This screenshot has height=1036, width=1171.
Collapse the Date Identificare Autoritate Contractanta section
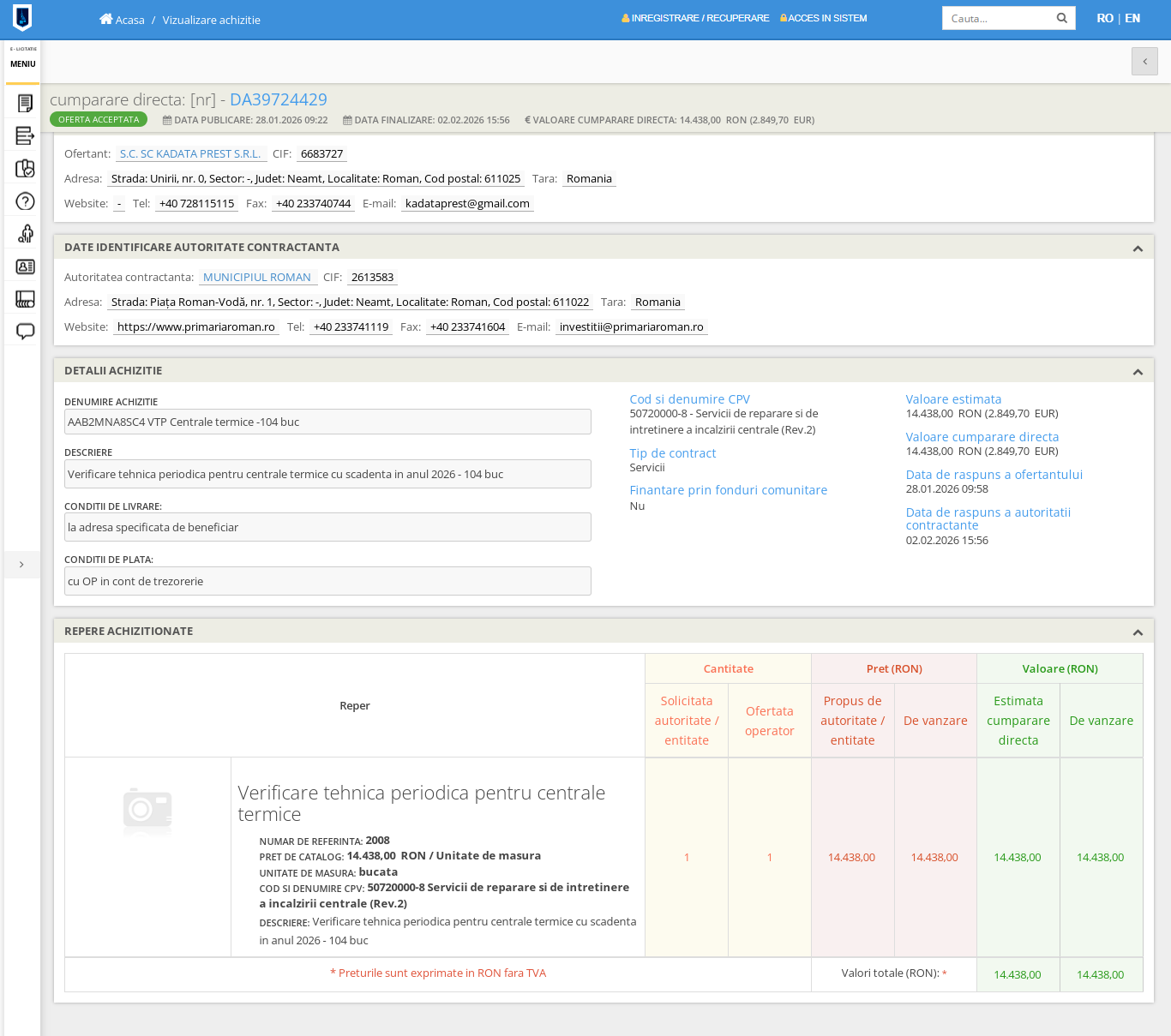1138,249
